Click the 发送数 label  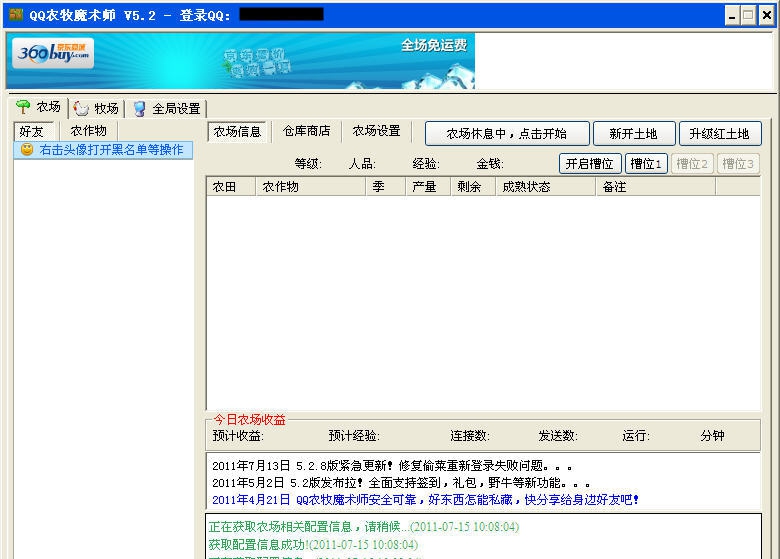coord(558,436)
